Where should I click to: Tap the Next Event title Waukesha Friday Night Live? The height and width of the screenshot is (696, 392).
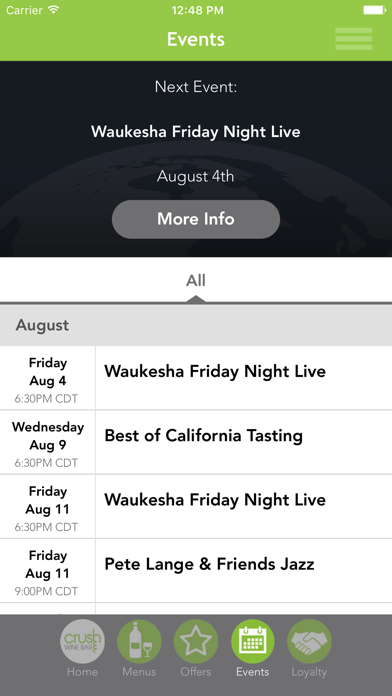196,132
